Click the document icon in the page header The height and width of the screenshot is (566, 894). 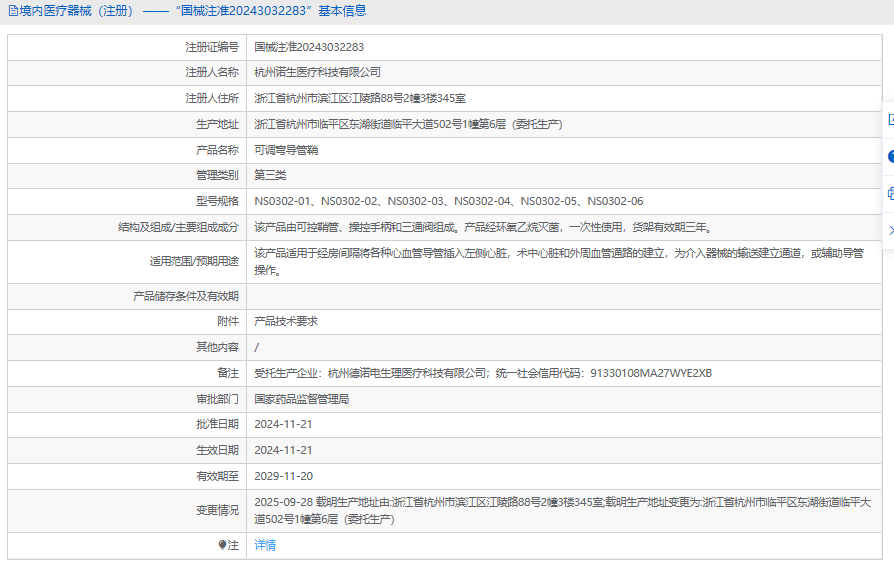(12, 11)
